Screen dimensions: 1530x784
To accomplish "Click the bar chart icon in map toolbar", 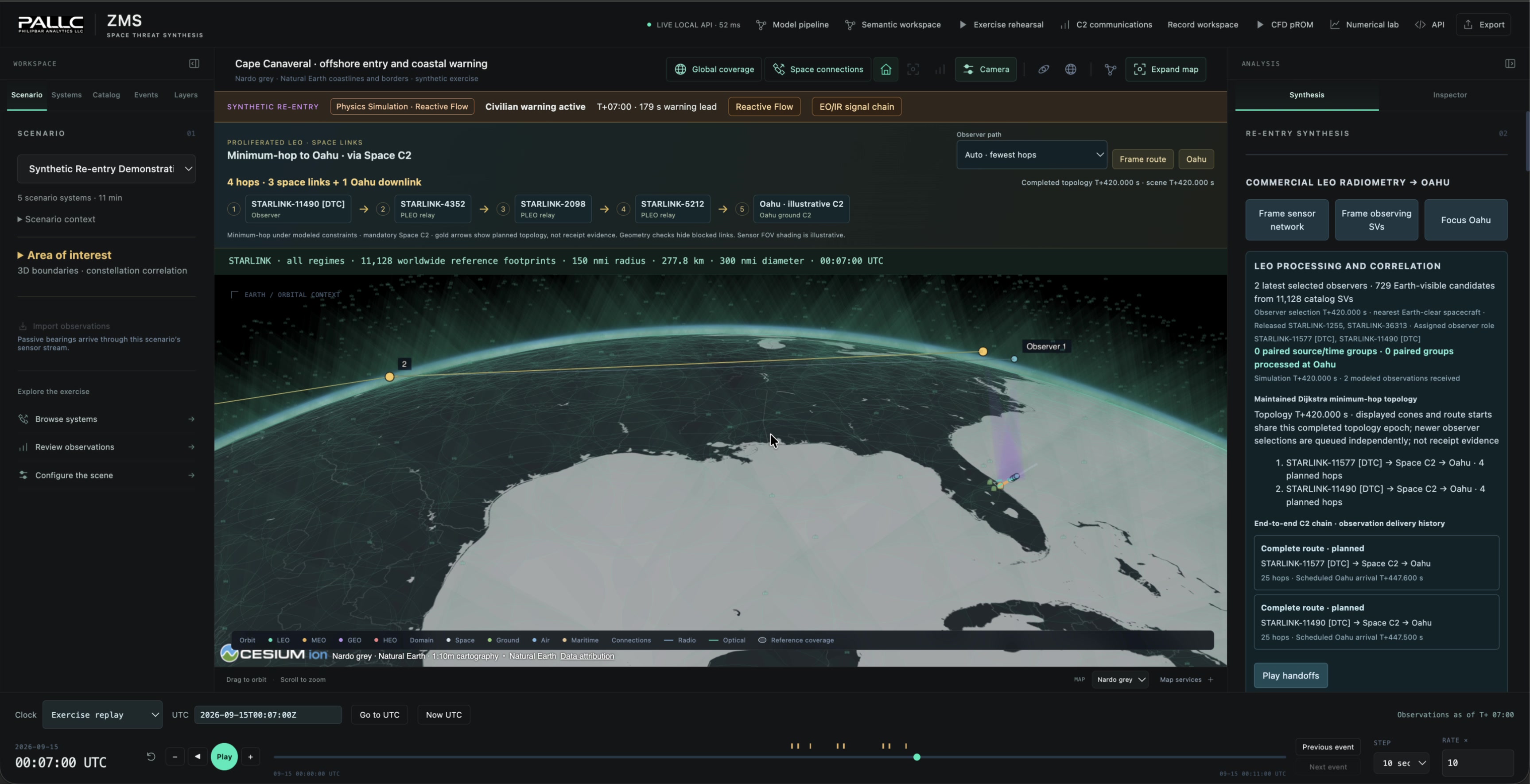I will click(940, 70).
